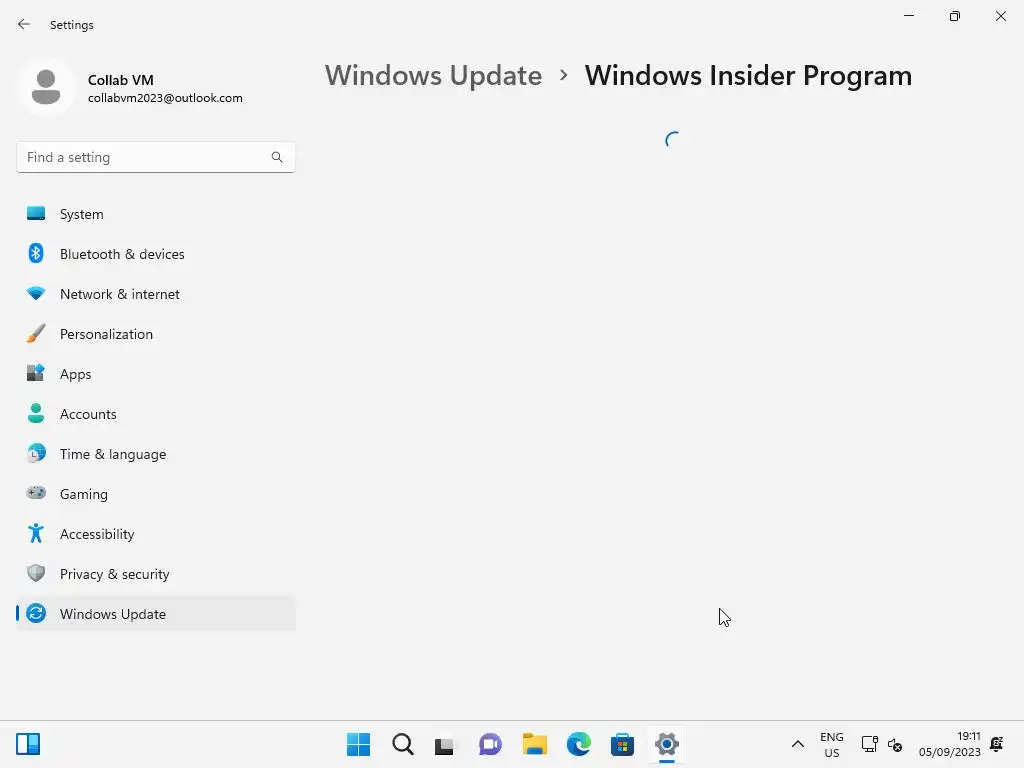1024x768 pixels.
Task: Open the clock showing 19:11 05/09/2023
Action: coord(950,744)
